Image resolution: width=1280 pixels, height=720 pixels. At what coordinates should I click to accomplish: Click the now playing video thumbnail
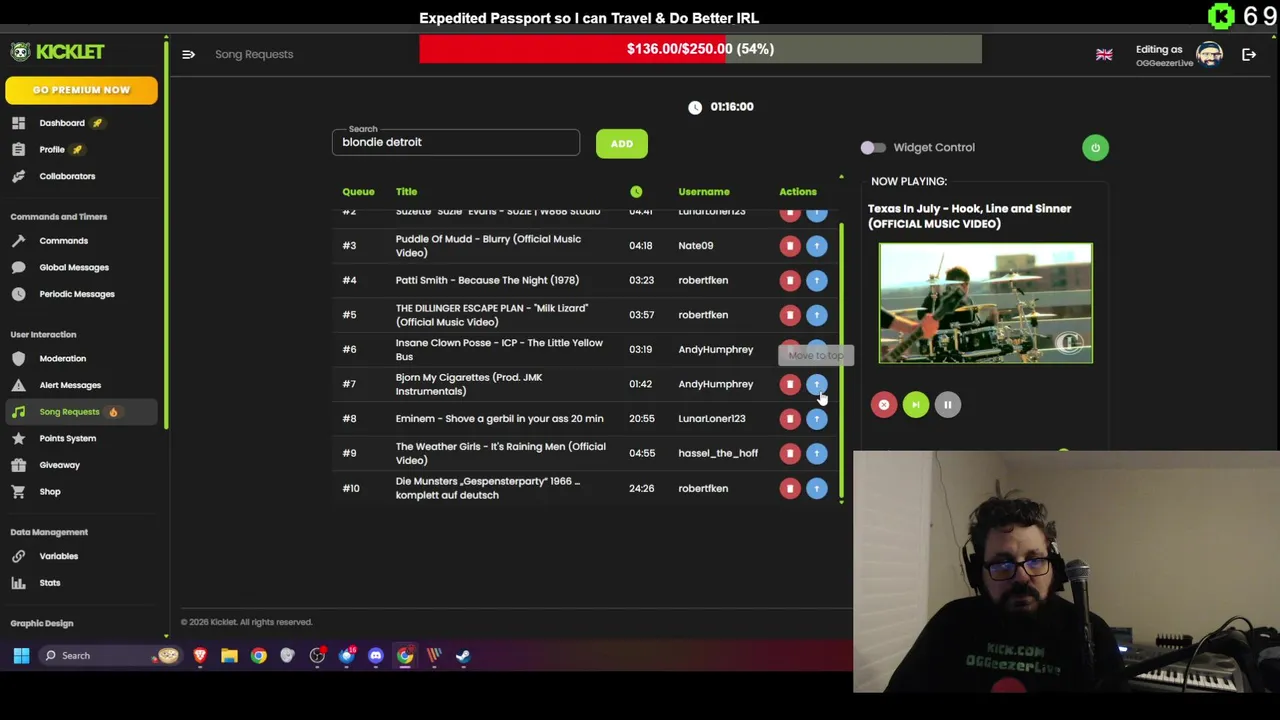986,303
